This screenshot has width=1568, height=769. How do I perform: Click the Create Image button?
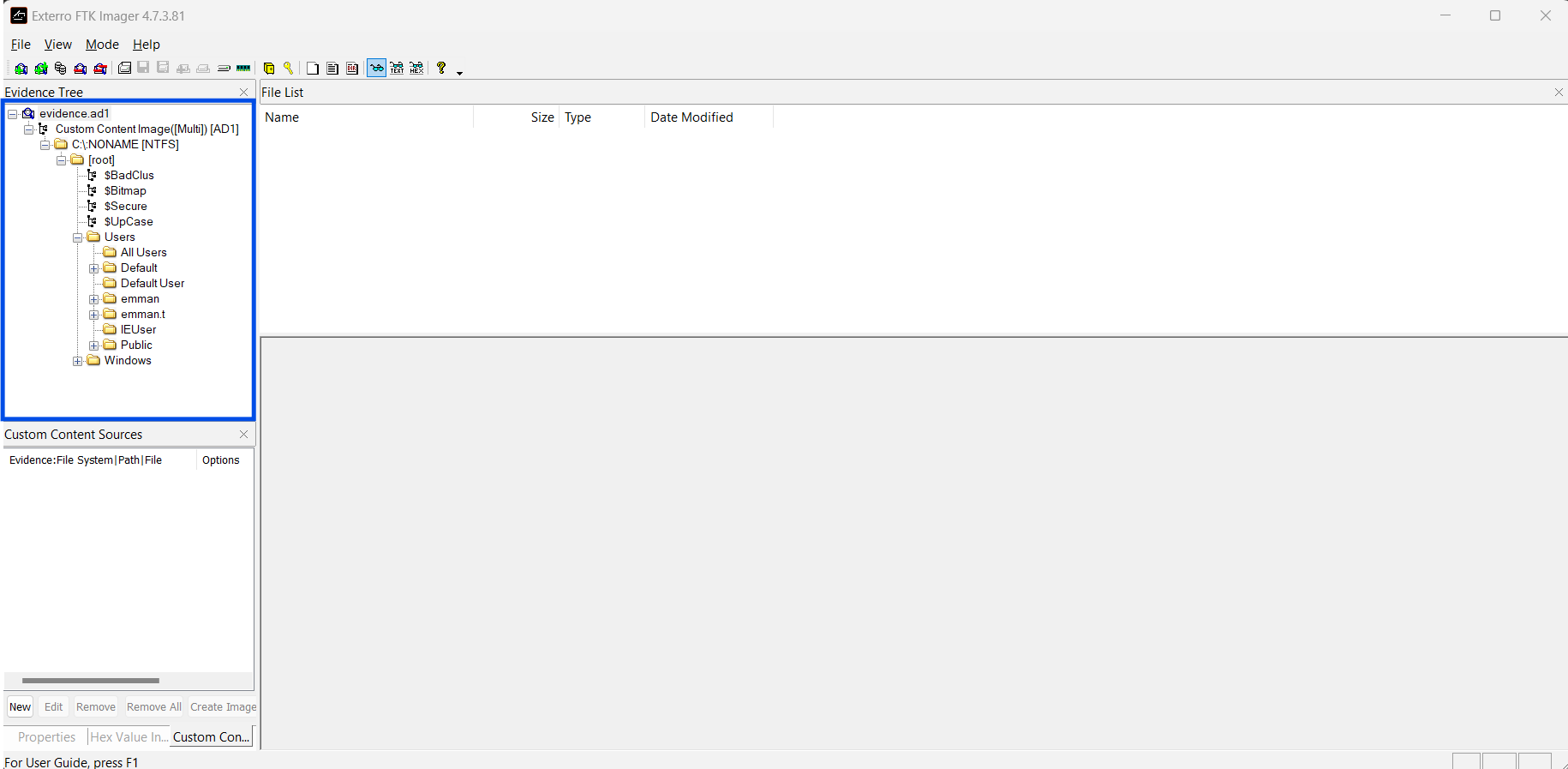[223, 707]
